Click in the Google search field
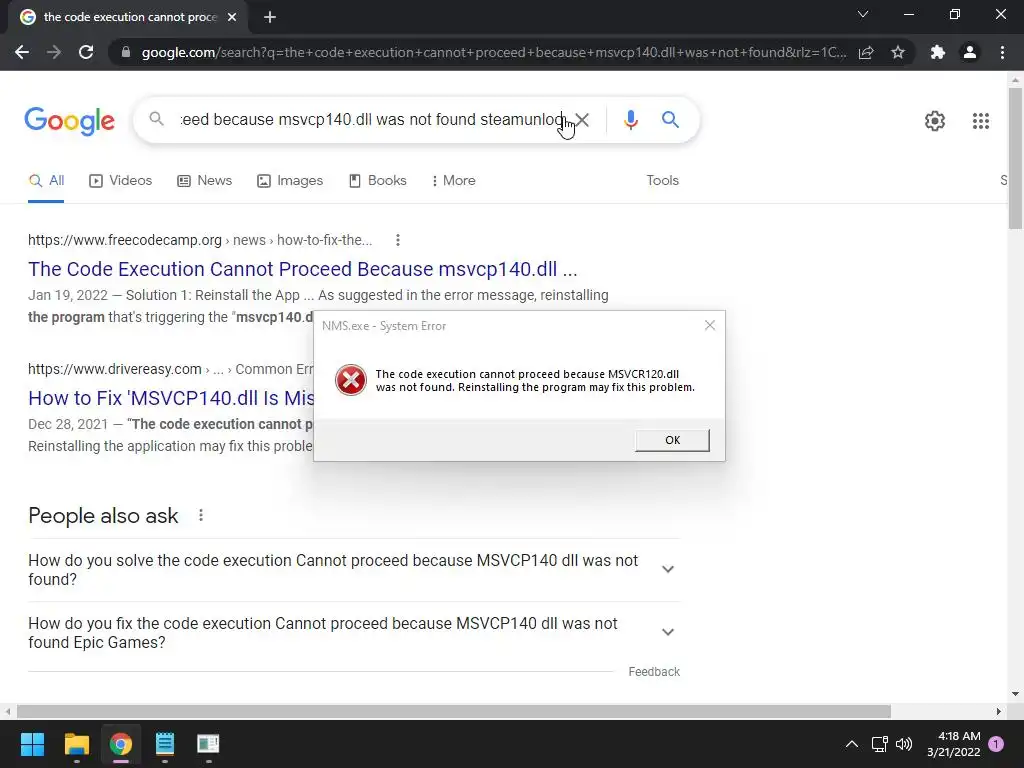 [372, 120]
